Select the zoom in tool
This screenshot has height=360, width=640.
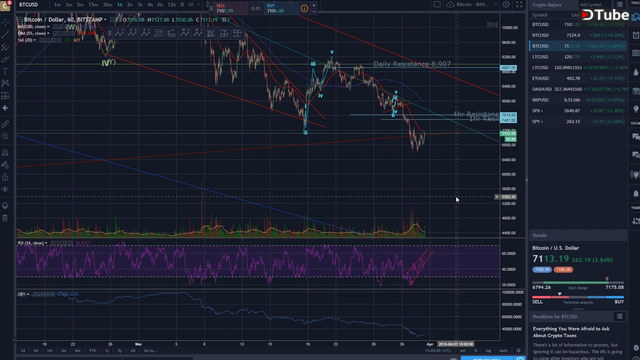5,136
